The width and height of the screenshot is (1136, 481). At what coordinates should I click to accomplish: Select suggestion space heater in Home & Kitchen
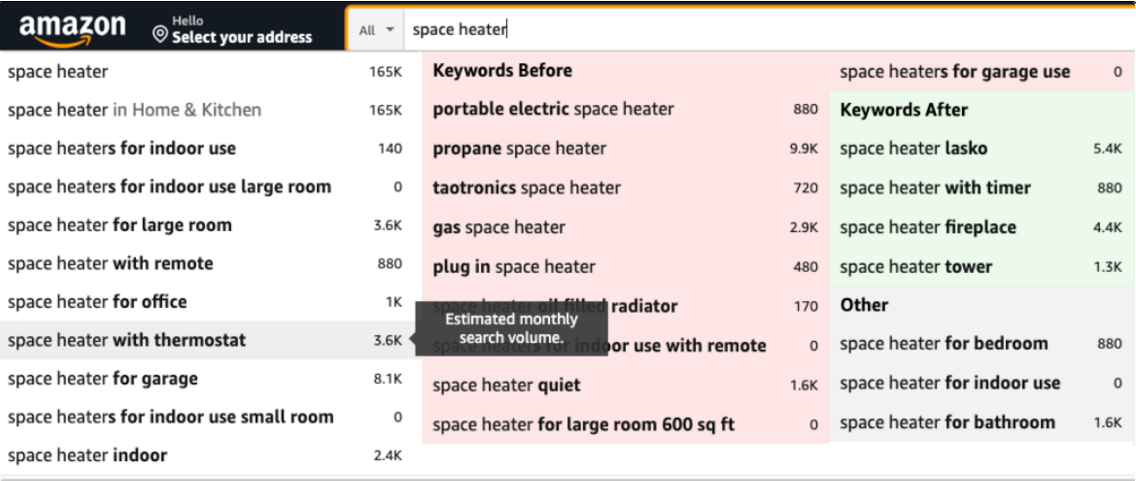pos(134,110)
